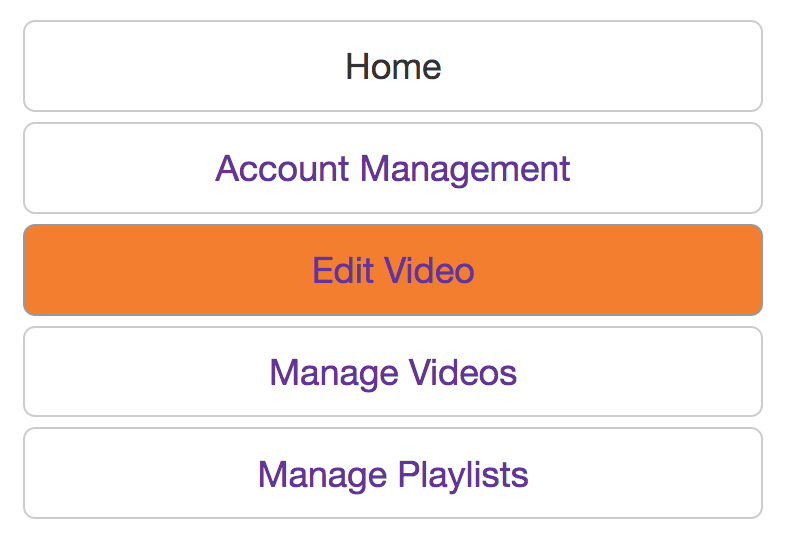Click the Manage Playlists link text
The image size is (786, 548).
coord(393,473)
